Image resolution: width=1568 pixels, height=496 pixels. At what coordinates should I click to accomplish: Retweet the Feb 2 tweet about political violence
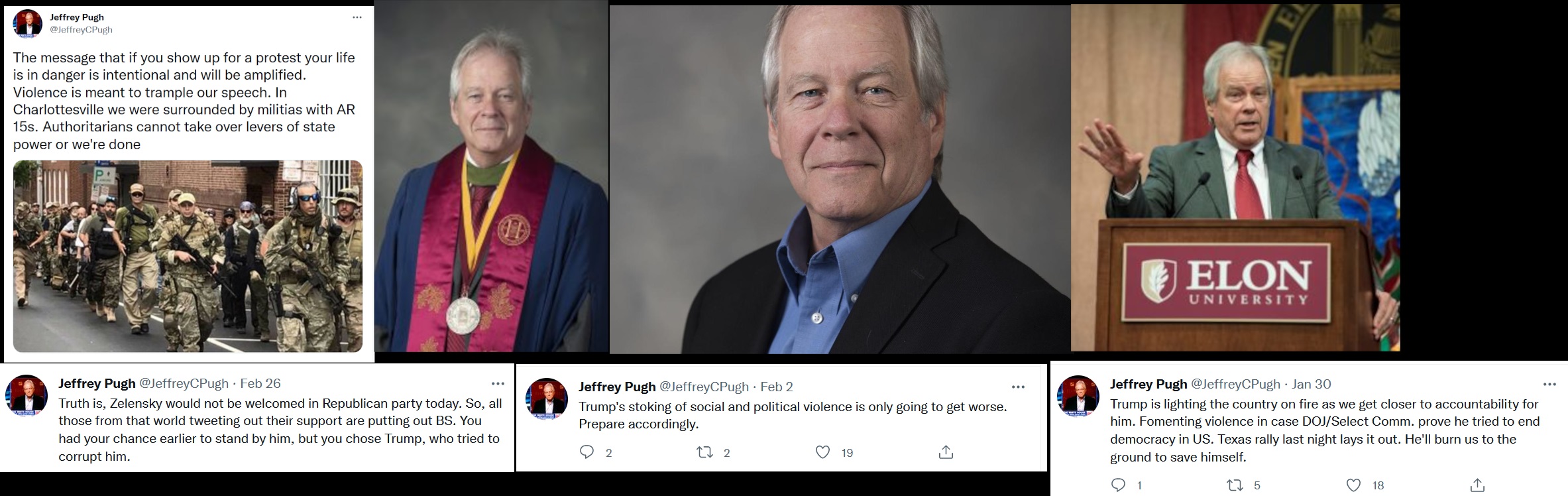point(704,452)
